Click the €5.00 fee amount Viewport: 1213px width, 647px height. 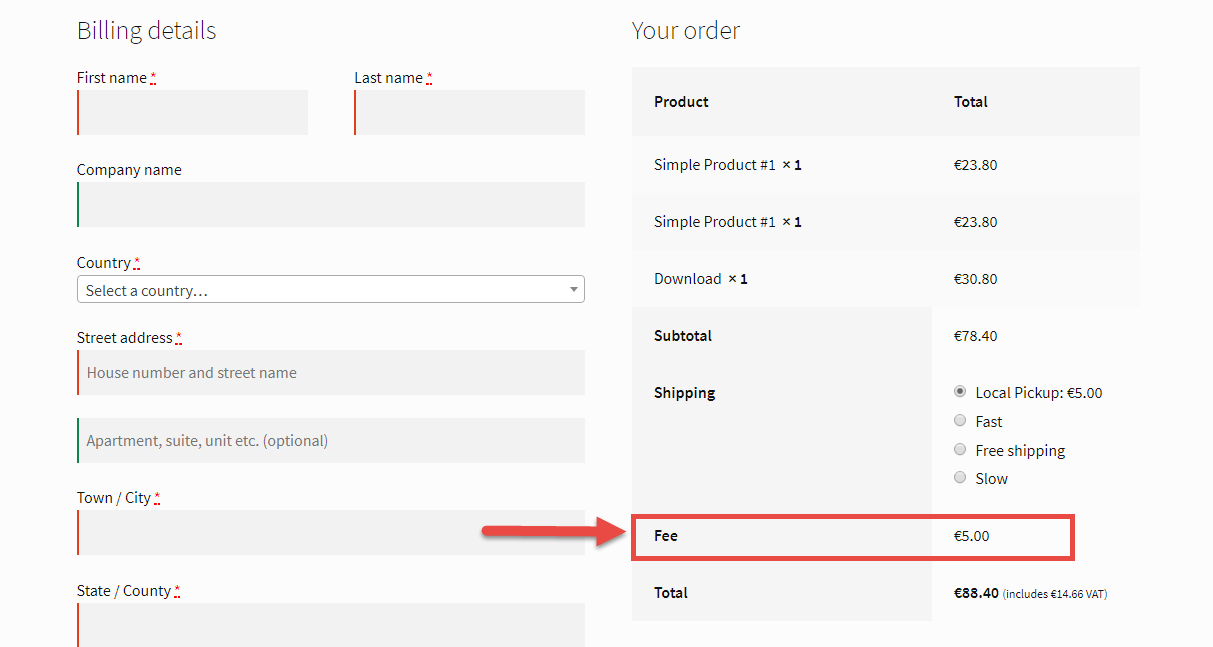pyautogui.click(x=971, y=536)
